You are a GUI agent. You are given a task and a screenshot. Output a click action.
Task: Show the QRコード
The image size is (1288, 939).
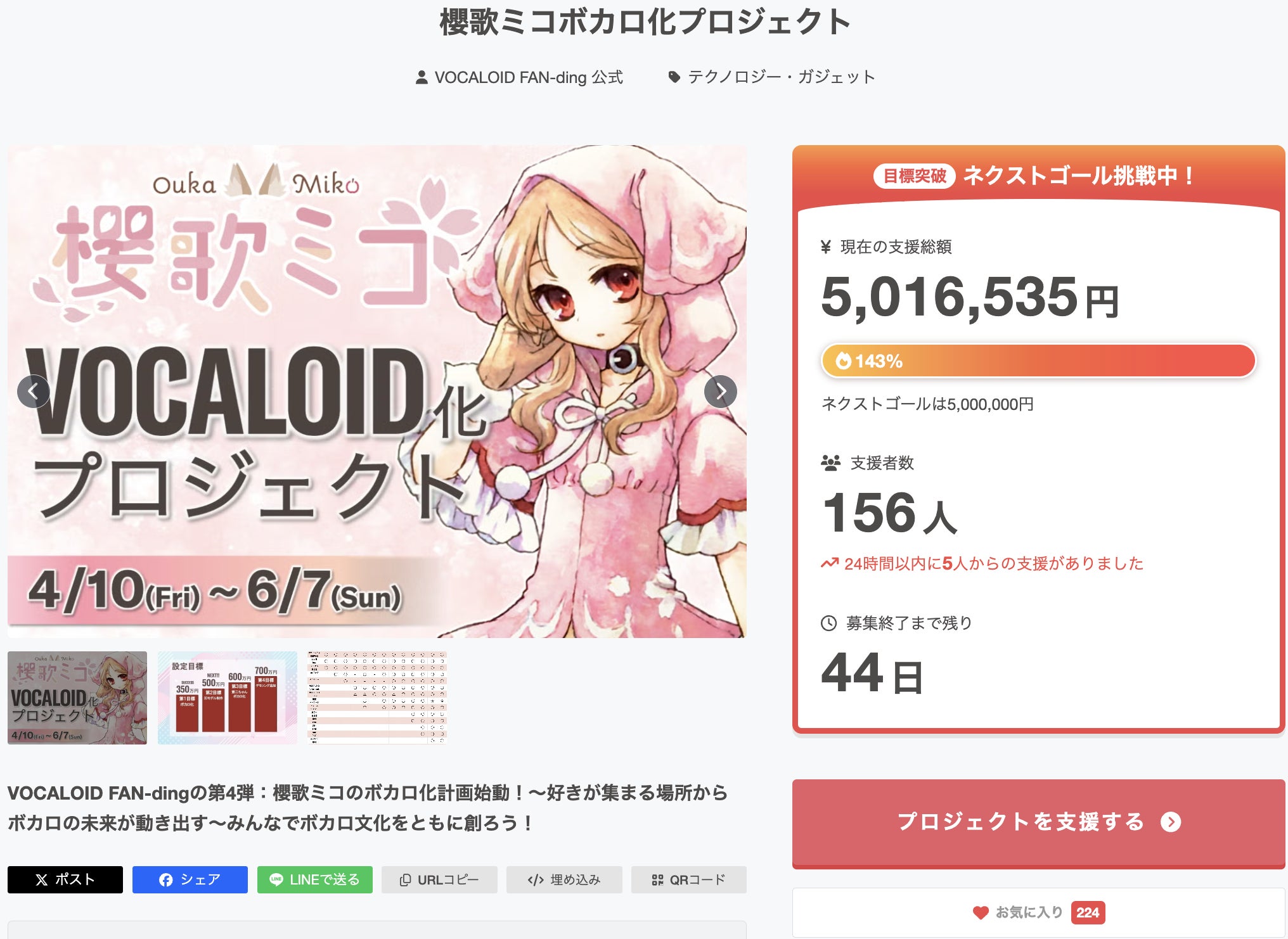(x=689, y=879)
